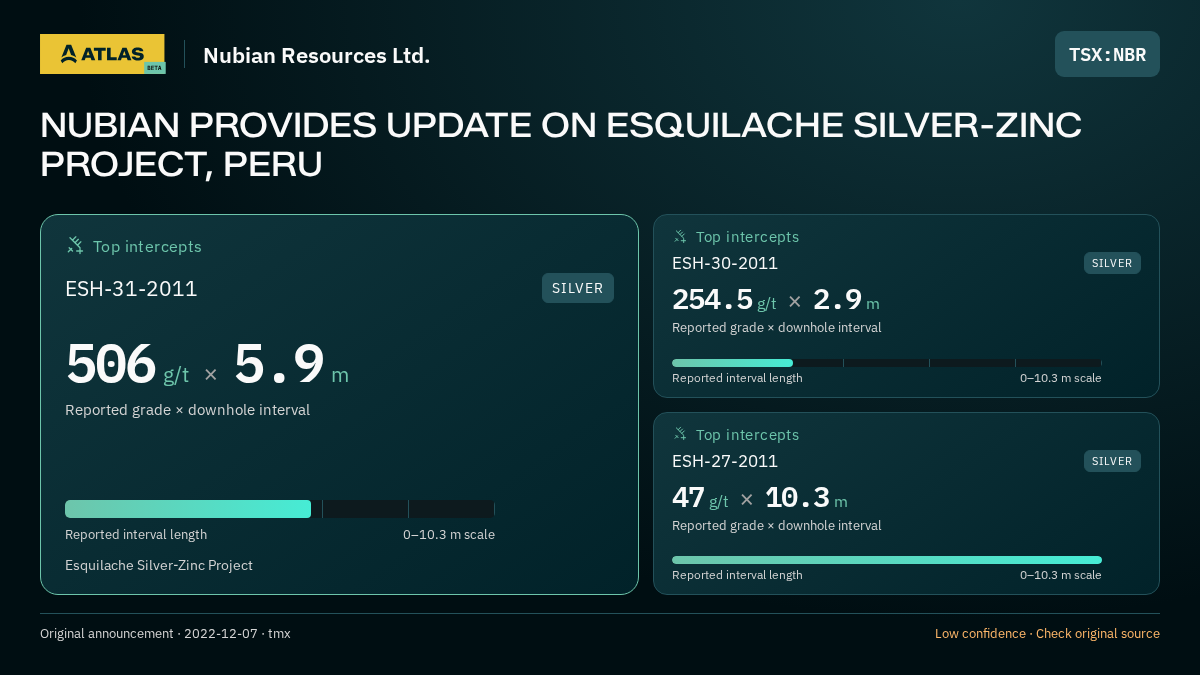Click 'Reported grade × downhole interval' under 254.5 g/t

[777, 328]
